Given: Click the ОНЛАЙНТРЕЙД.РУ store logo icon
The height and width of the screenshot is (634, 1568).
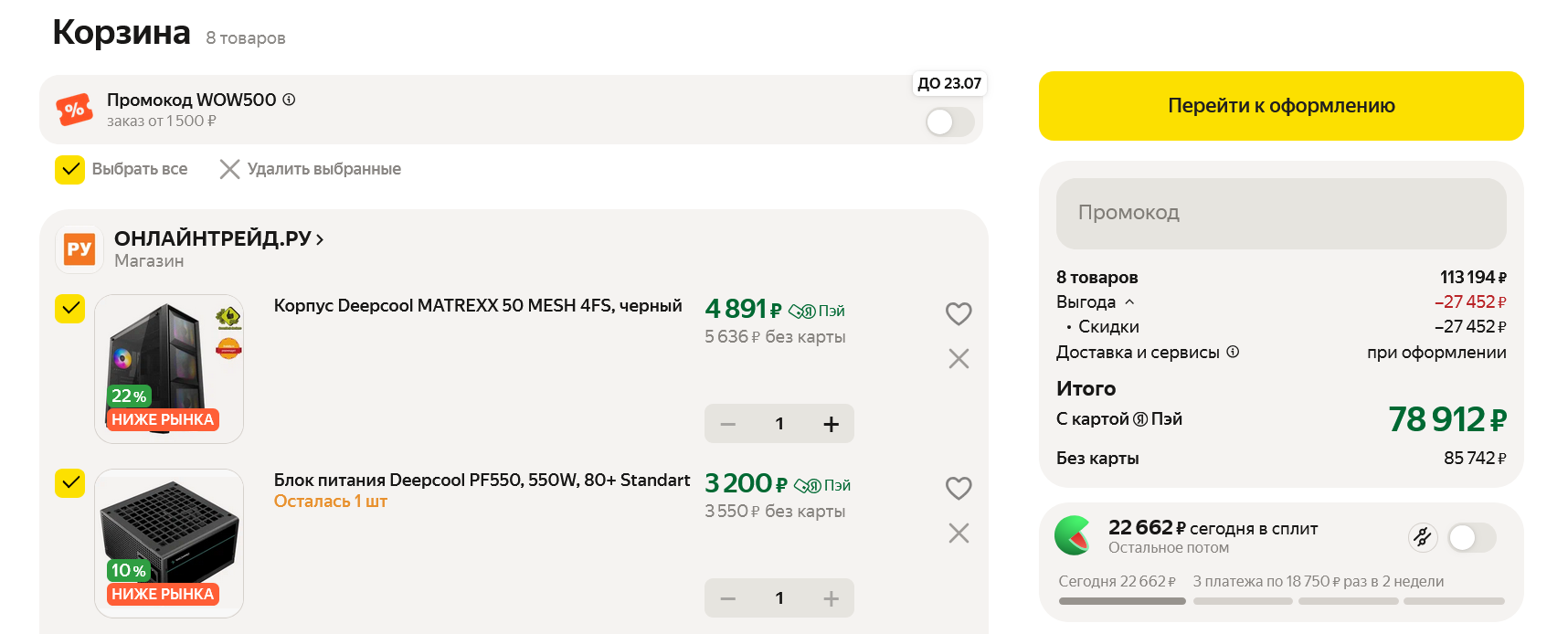Looking at the screenshot, I should click(x=79, y=249).
